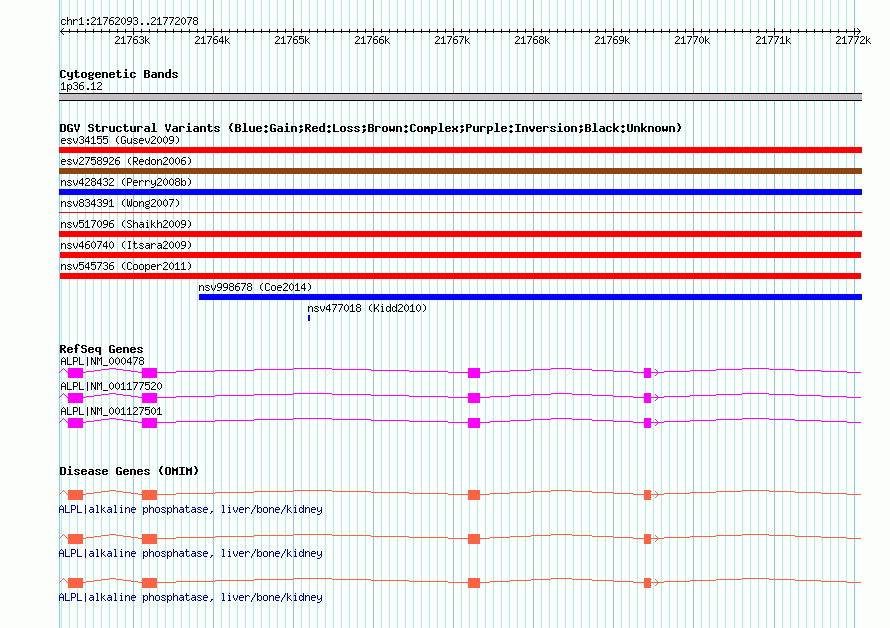The height and width of the screenshot is (628, 890).
Task: Open the ALPL|NM_000478 transcript label
Action: (102, 361)
